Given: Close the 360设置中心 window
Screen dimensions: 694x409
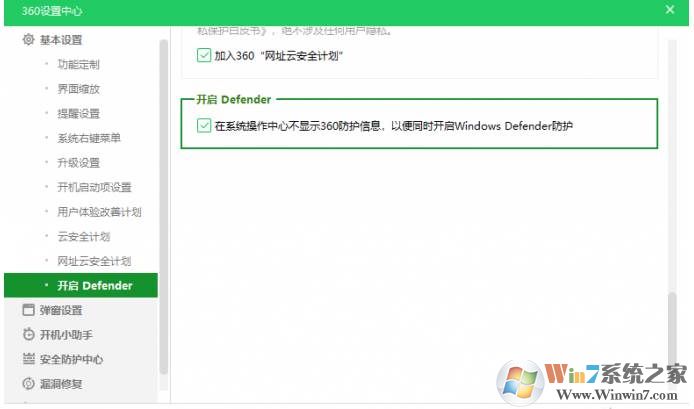Looking at the screenshot, I should [x=669, y=10].
